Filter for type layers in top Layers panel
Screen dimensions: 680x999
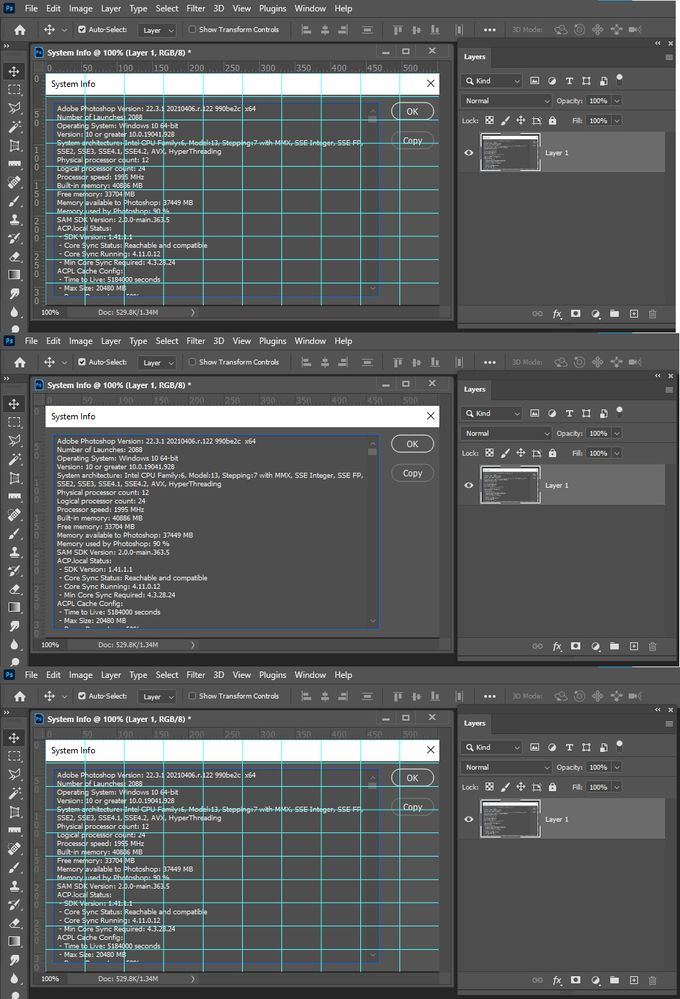pos(569,81)
